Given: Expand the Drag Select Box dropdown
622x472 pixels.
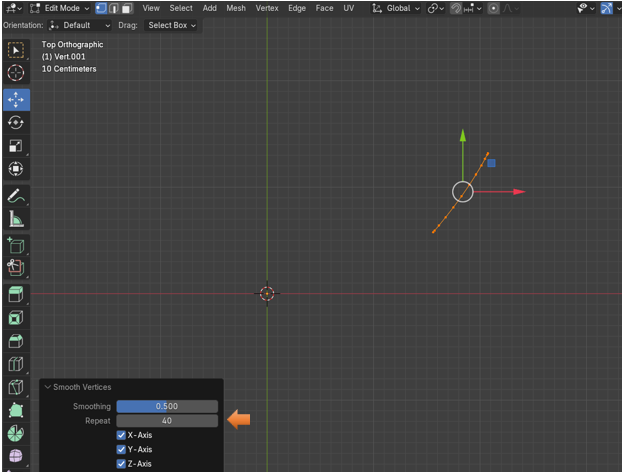Looking at the screenshot, I should (x=172, y=25).
